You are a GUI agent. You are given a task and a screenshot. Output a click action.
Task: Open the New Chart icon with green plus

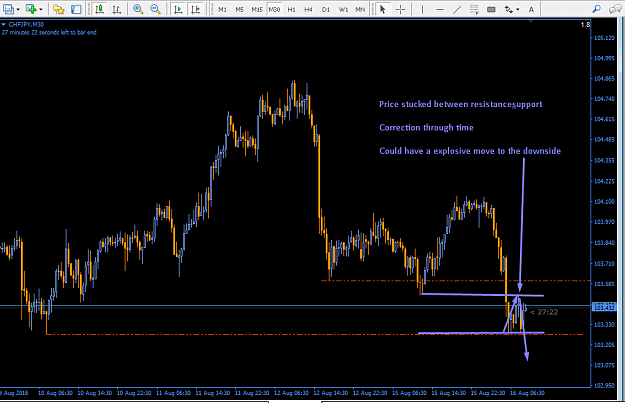[31, 9]
